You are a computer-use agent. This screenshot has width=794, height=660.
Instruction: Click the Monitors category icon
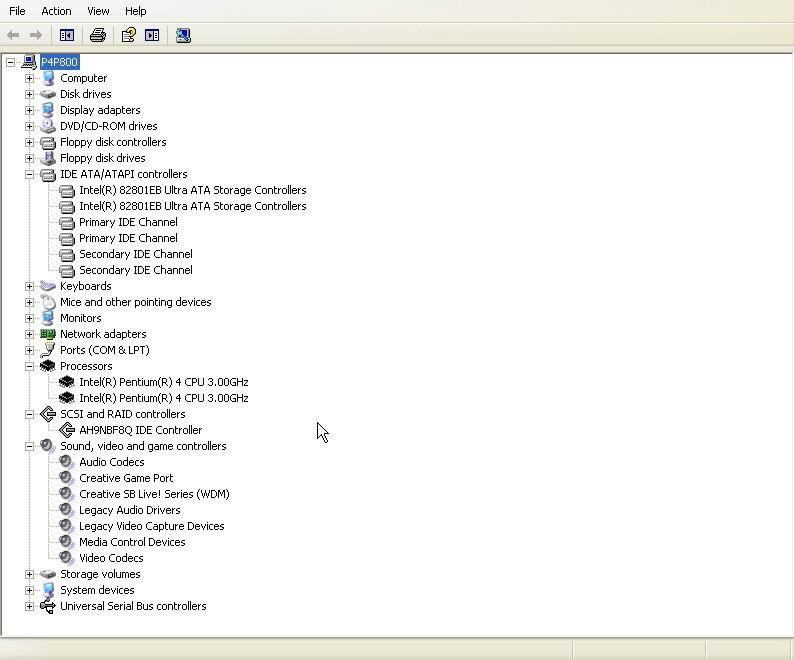pyautogui.click(x=48, y=318)
